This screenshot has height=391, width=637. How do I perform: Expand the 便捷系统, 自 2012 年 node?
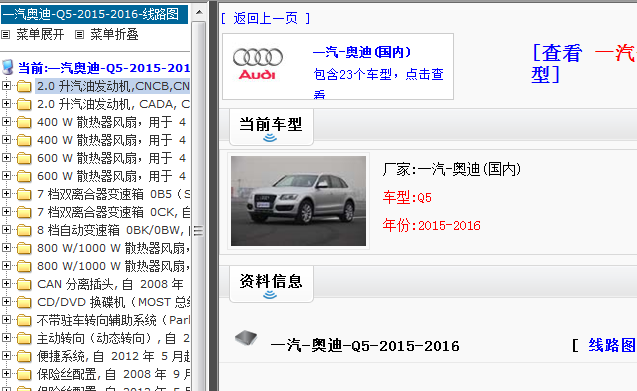(6, 355)
